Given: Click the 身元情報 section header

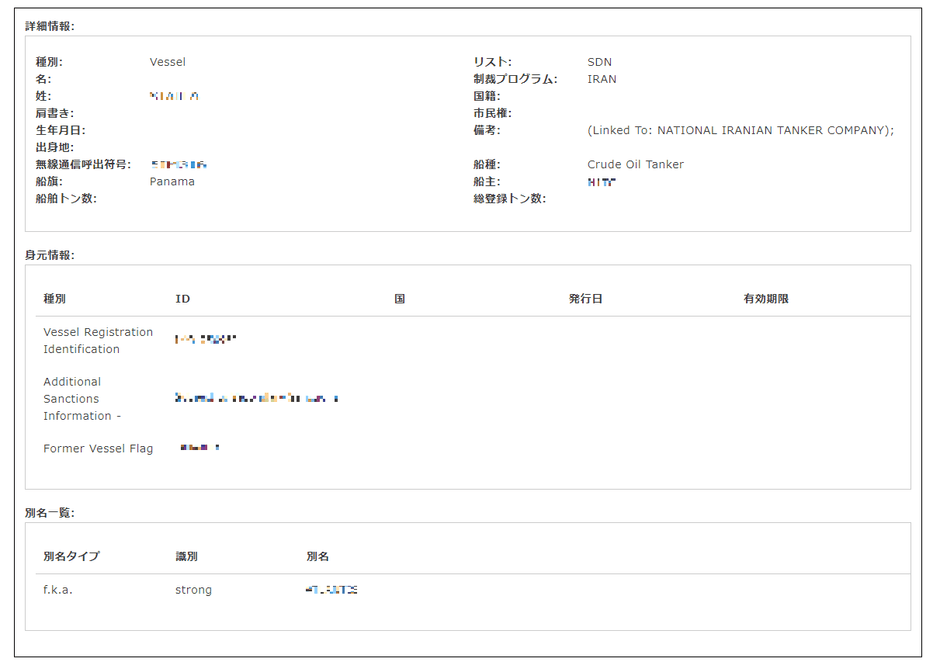Looking at the screenshot, I should click(44, 255).
